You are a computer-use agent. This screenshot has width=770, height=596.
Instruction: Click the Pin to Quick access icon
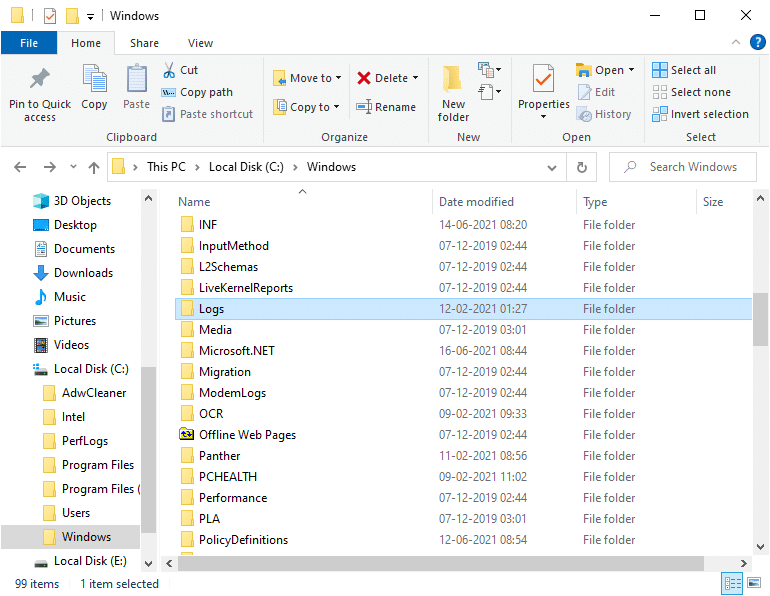[x=40, y=79]
